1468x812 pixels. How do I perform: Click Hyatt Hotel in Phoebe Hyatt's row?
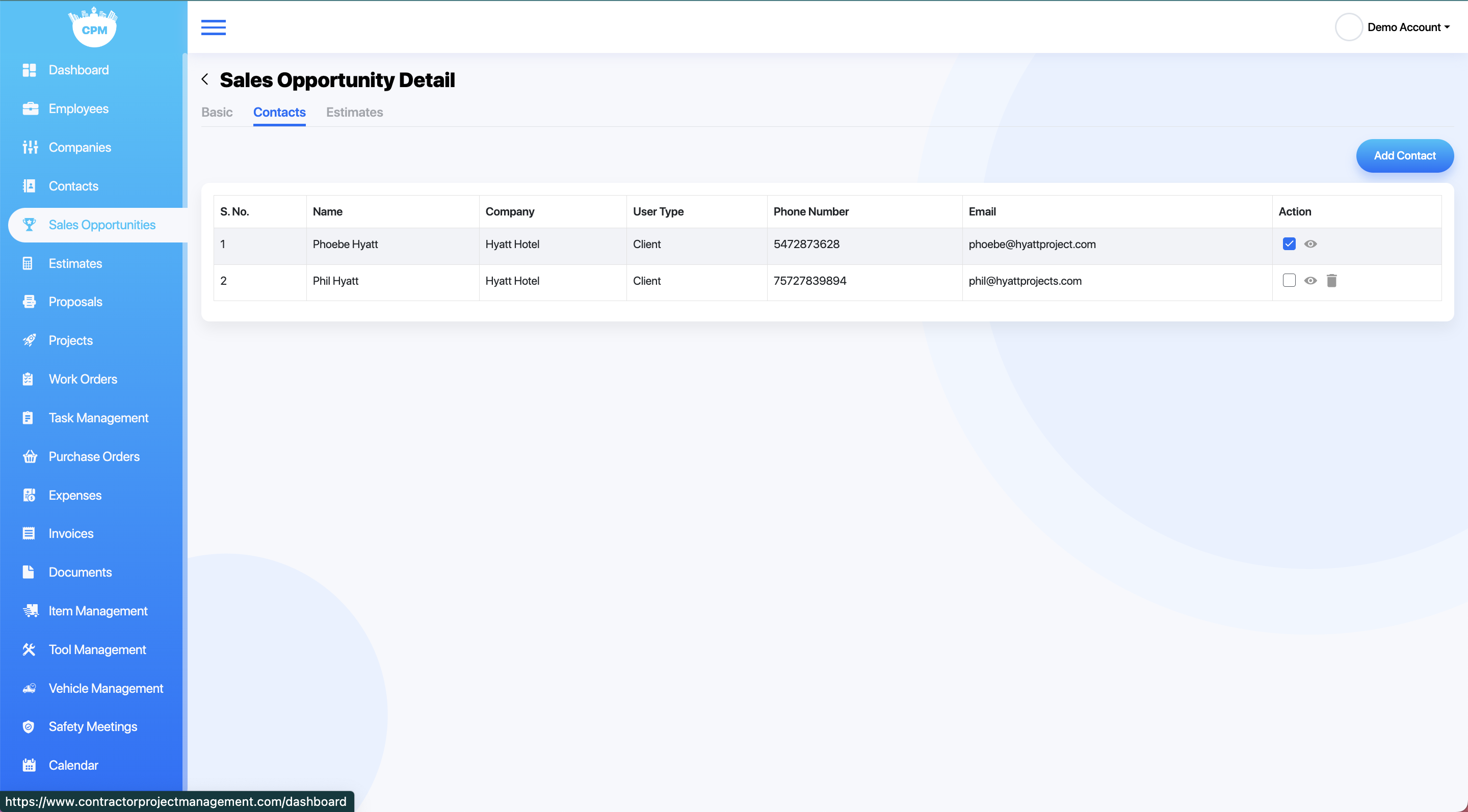pos(512,245)
